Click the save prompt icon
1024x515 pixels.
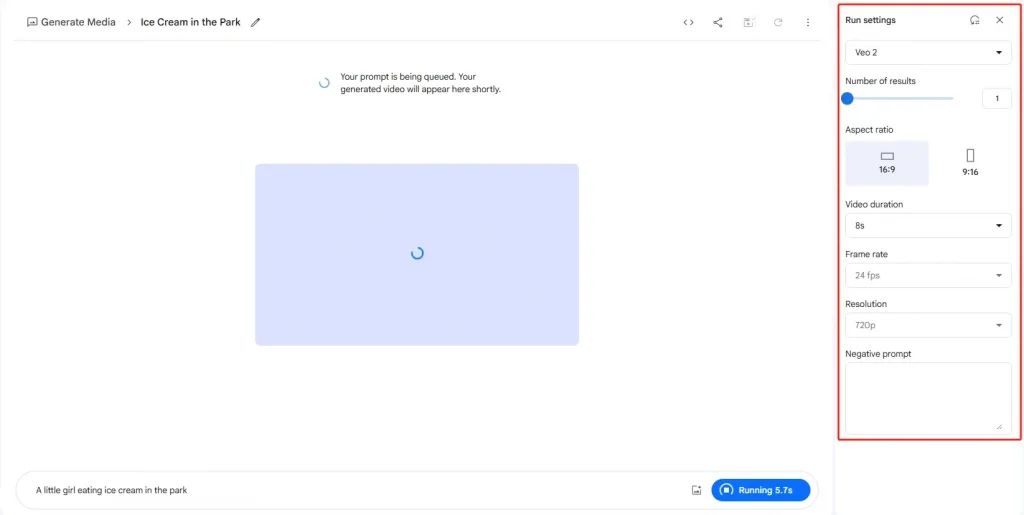tap(748, 22)
